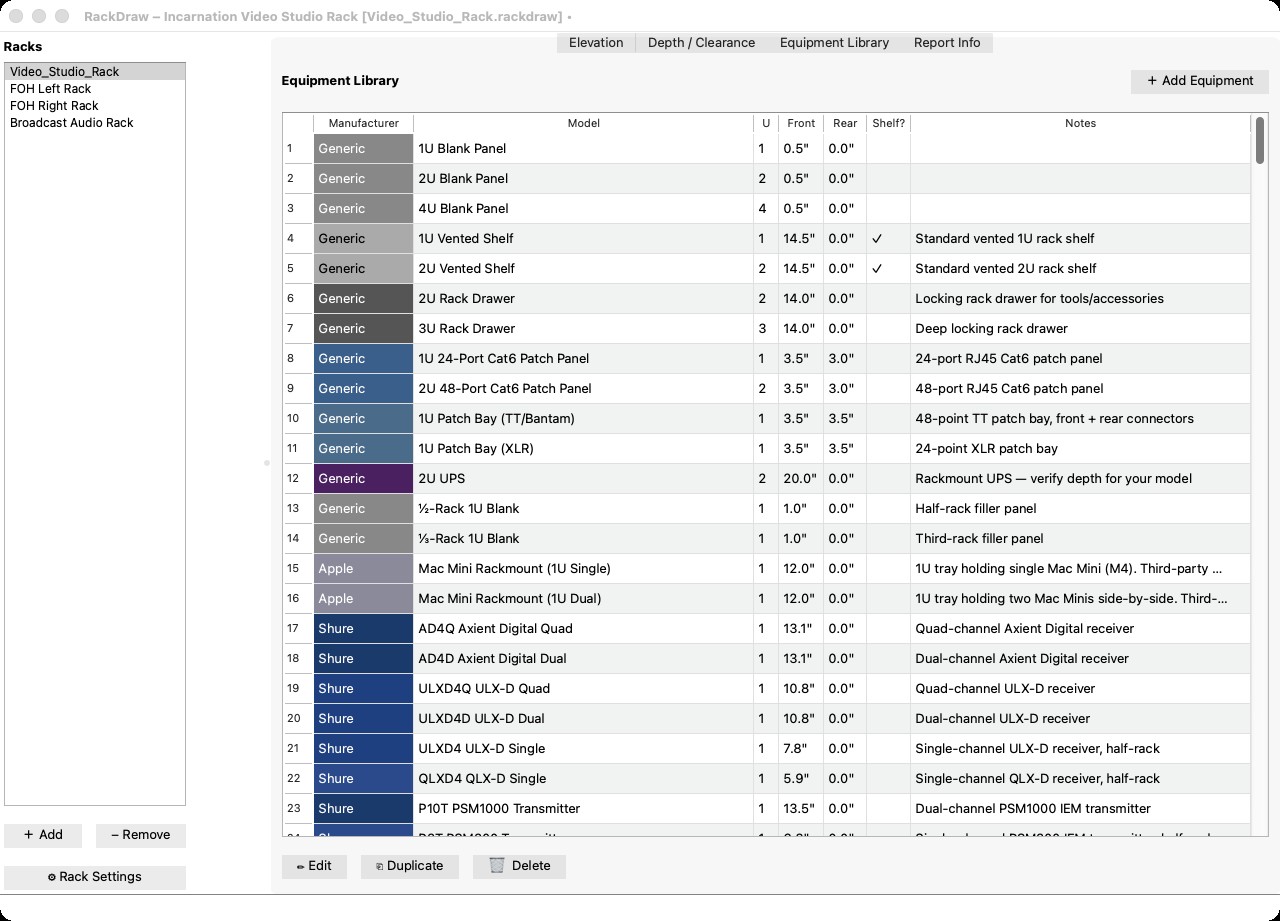The height and width of the screenshot is (921, 1280).
Task: Select 1U Patch Bay (TT/Bantam) model
Action: 583,419
